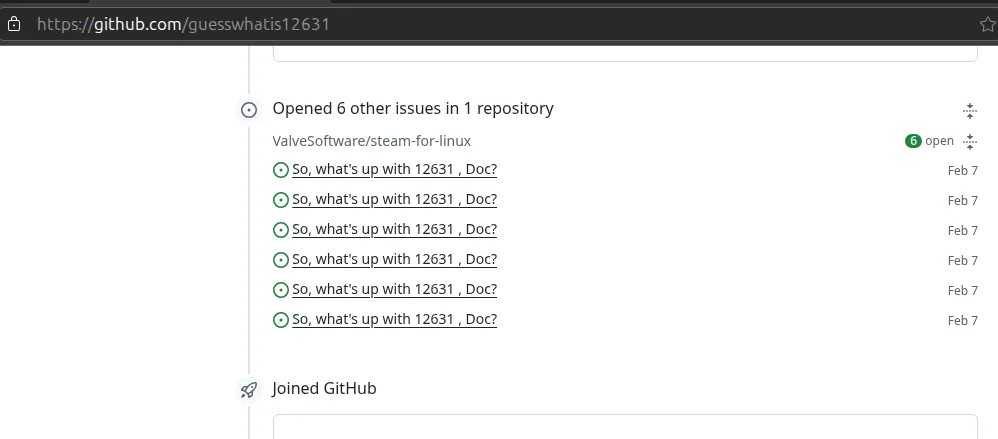Click the open-issue icon beside the first issue

281,170
